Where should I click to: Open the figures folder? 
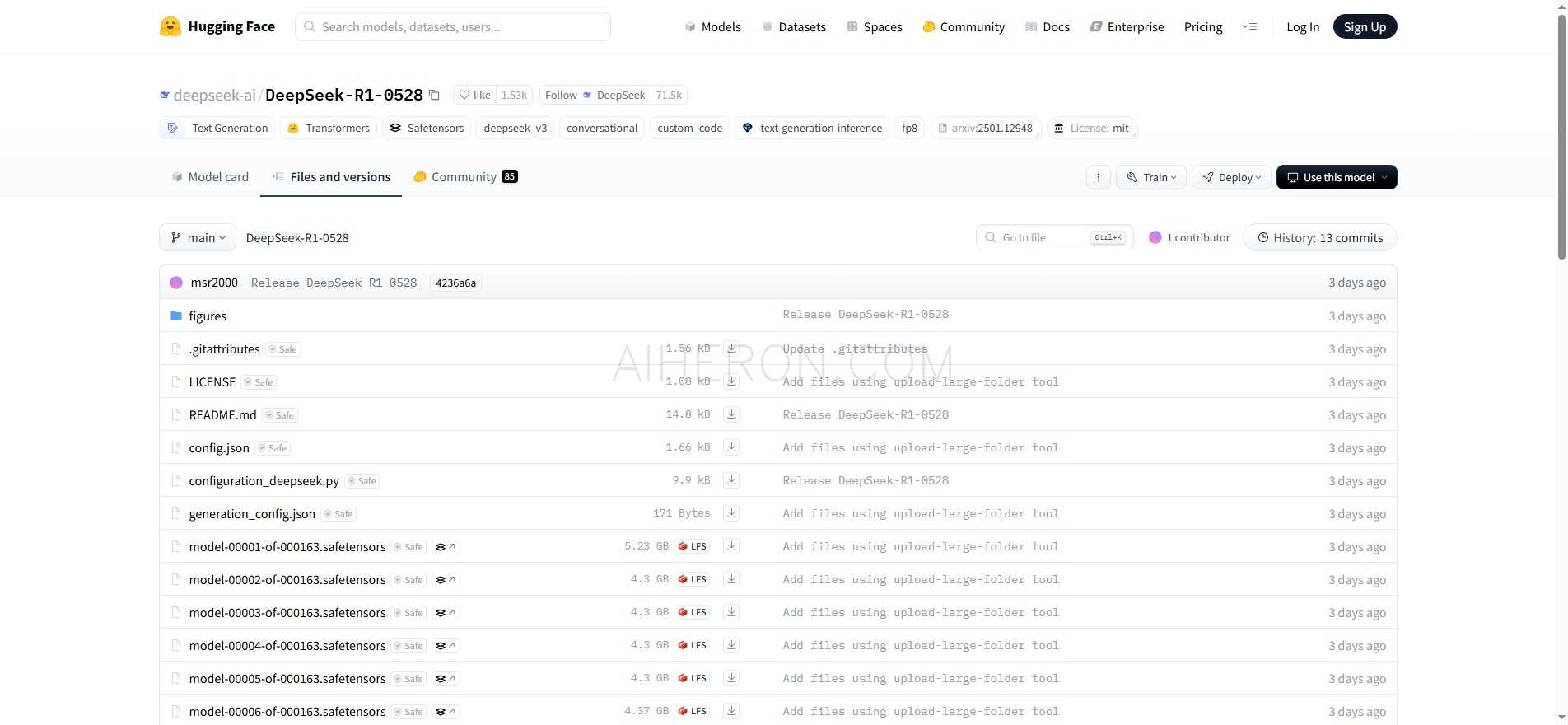208,316
